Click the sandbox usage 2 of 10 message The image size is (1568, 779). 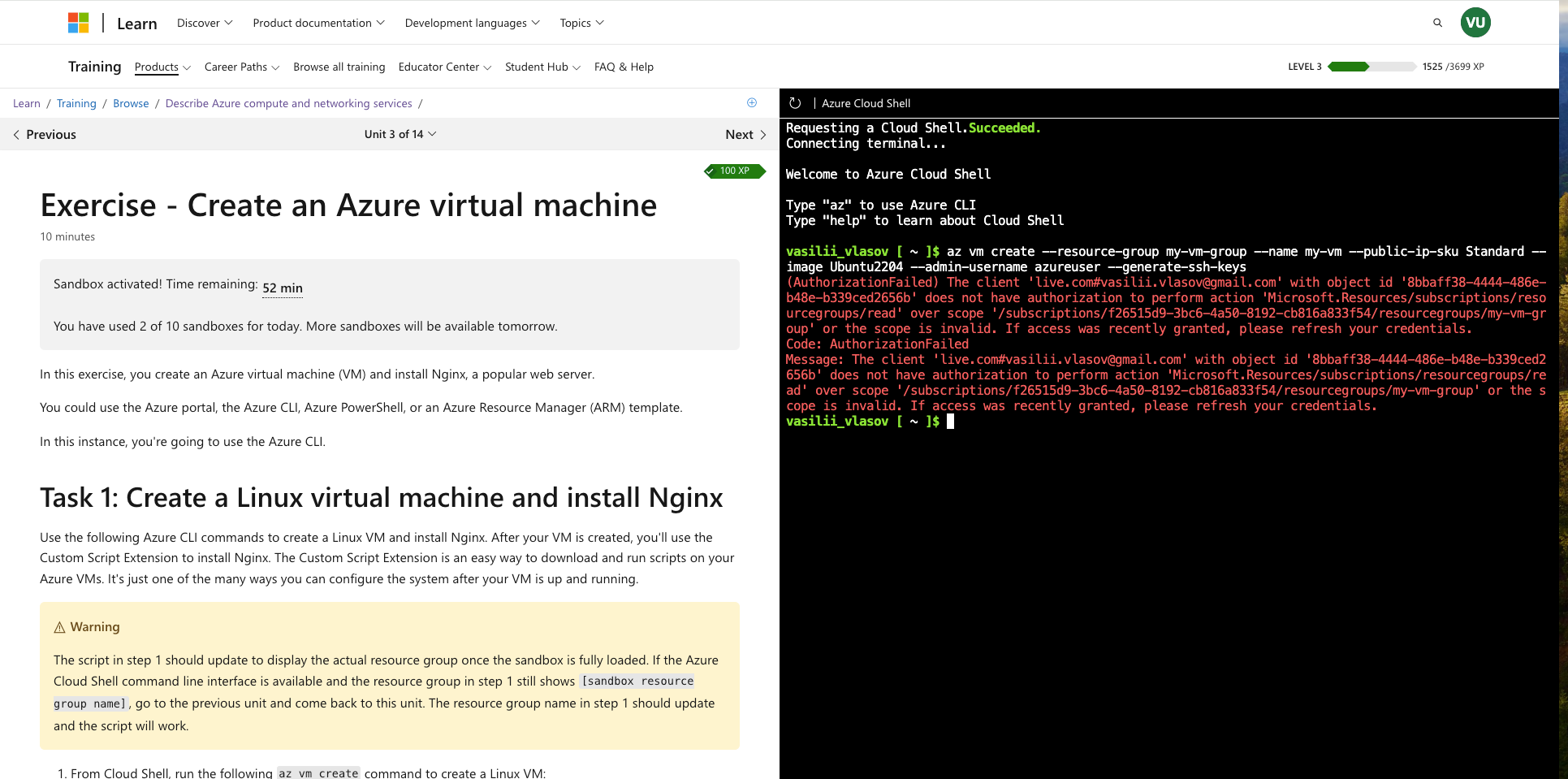point(305,326)
